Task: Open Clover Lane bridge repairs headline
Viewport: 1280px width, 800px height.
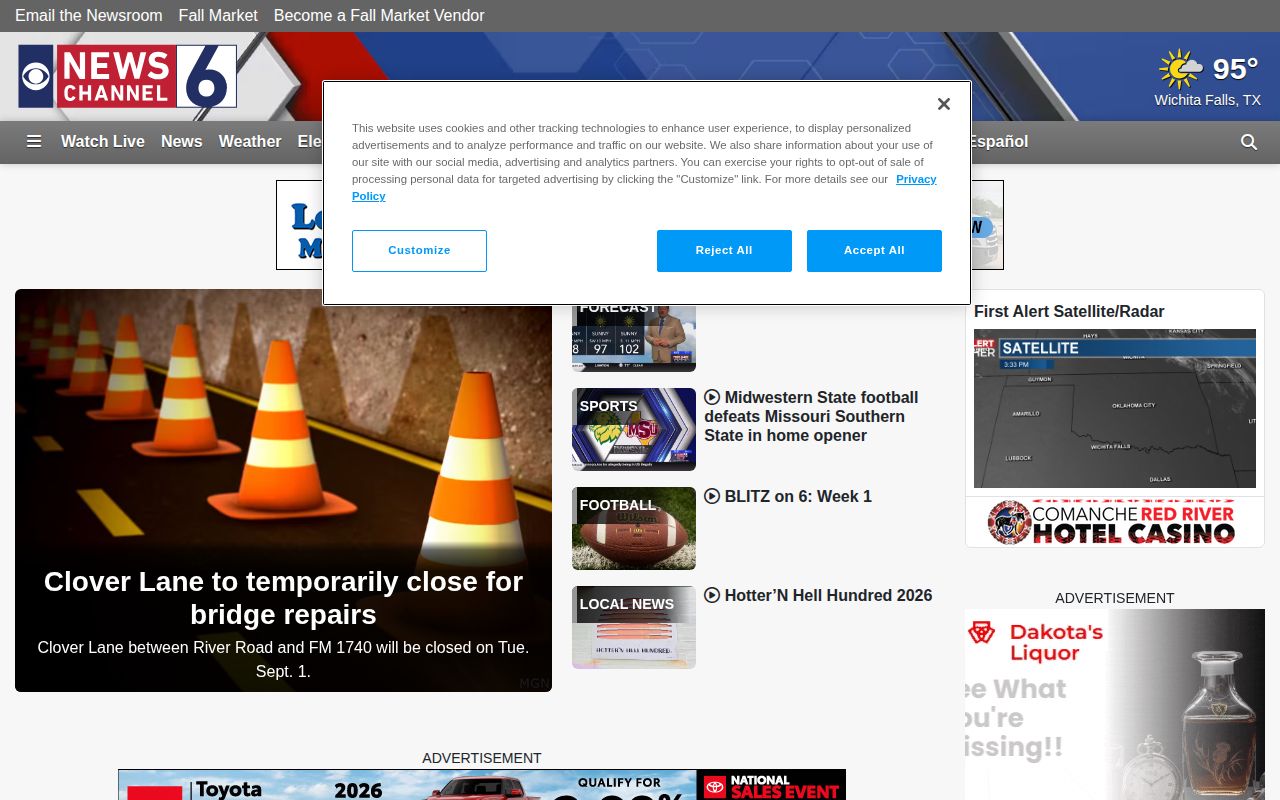Action: pos(283,598)
